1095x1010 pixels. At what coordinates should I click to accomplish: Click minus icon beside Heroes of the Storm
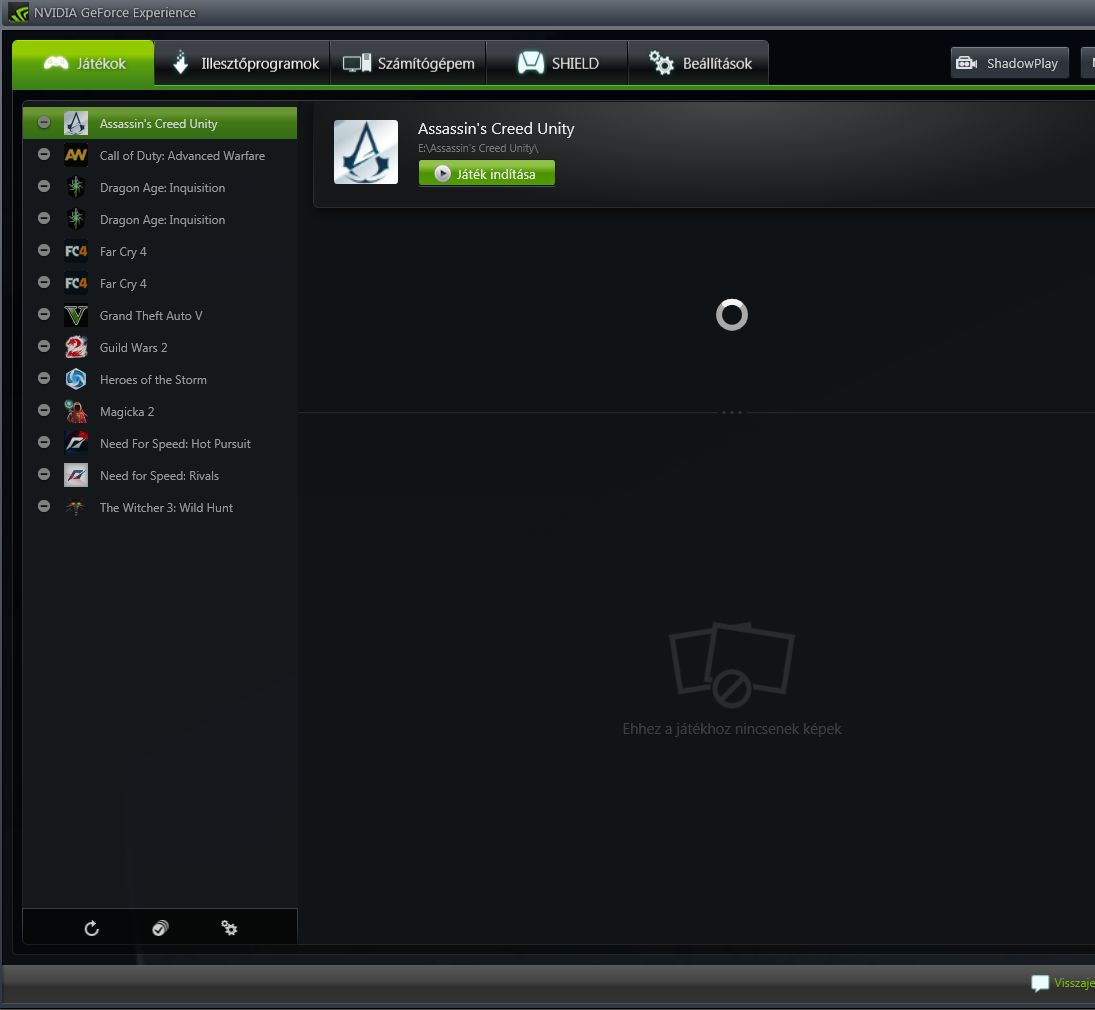point(44,379)
